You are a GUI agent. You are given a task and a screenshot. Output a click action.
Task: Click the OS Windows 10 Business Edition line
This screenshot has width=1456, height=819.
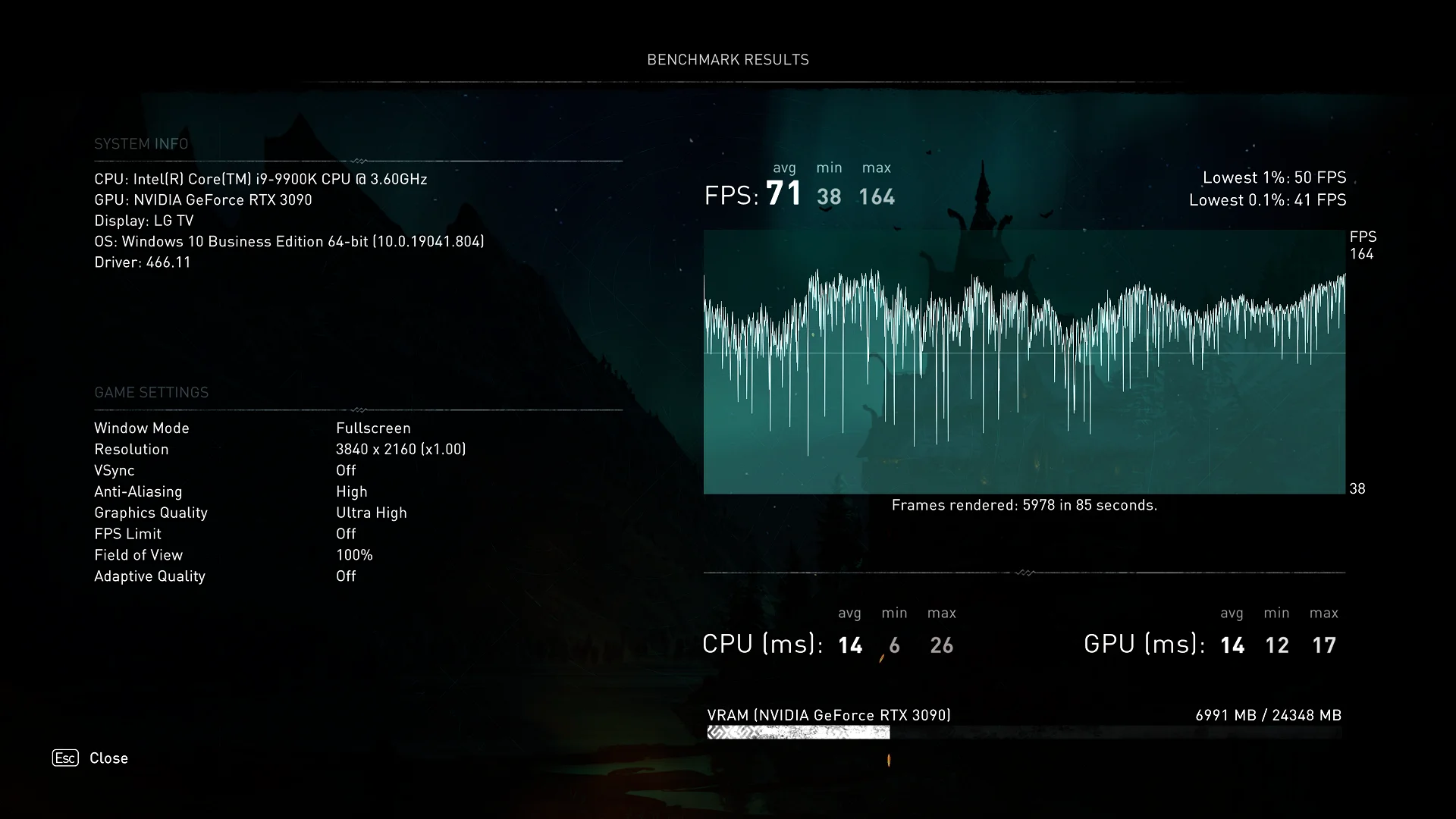[x=289, y=242]
